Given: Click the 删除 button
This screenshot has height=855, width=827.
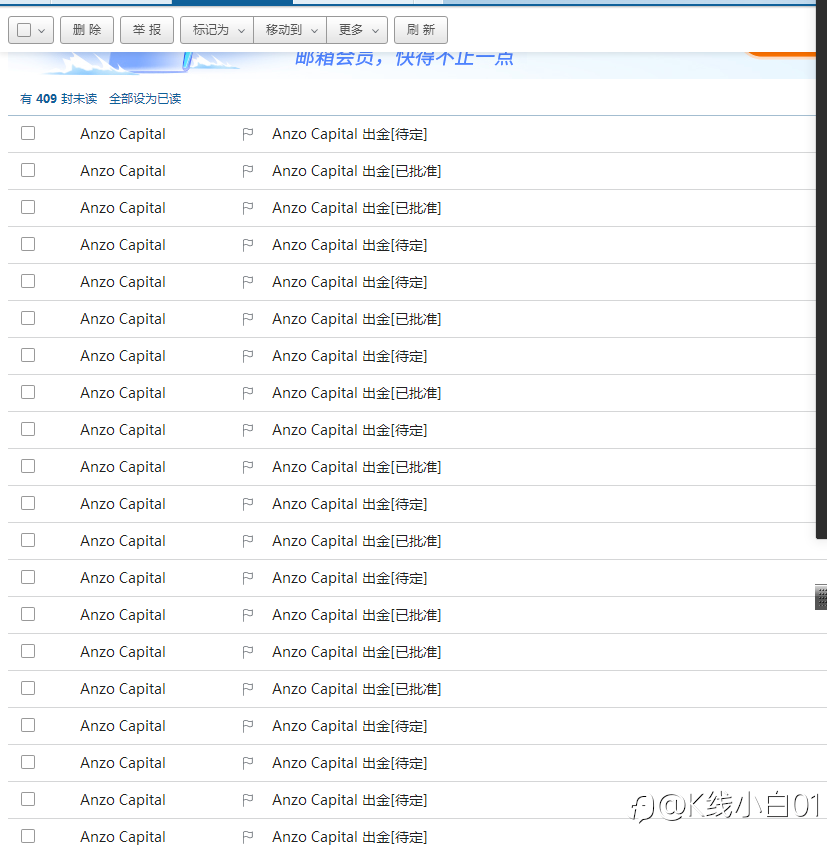Looking at the screenshot, I should coord(87,30).
